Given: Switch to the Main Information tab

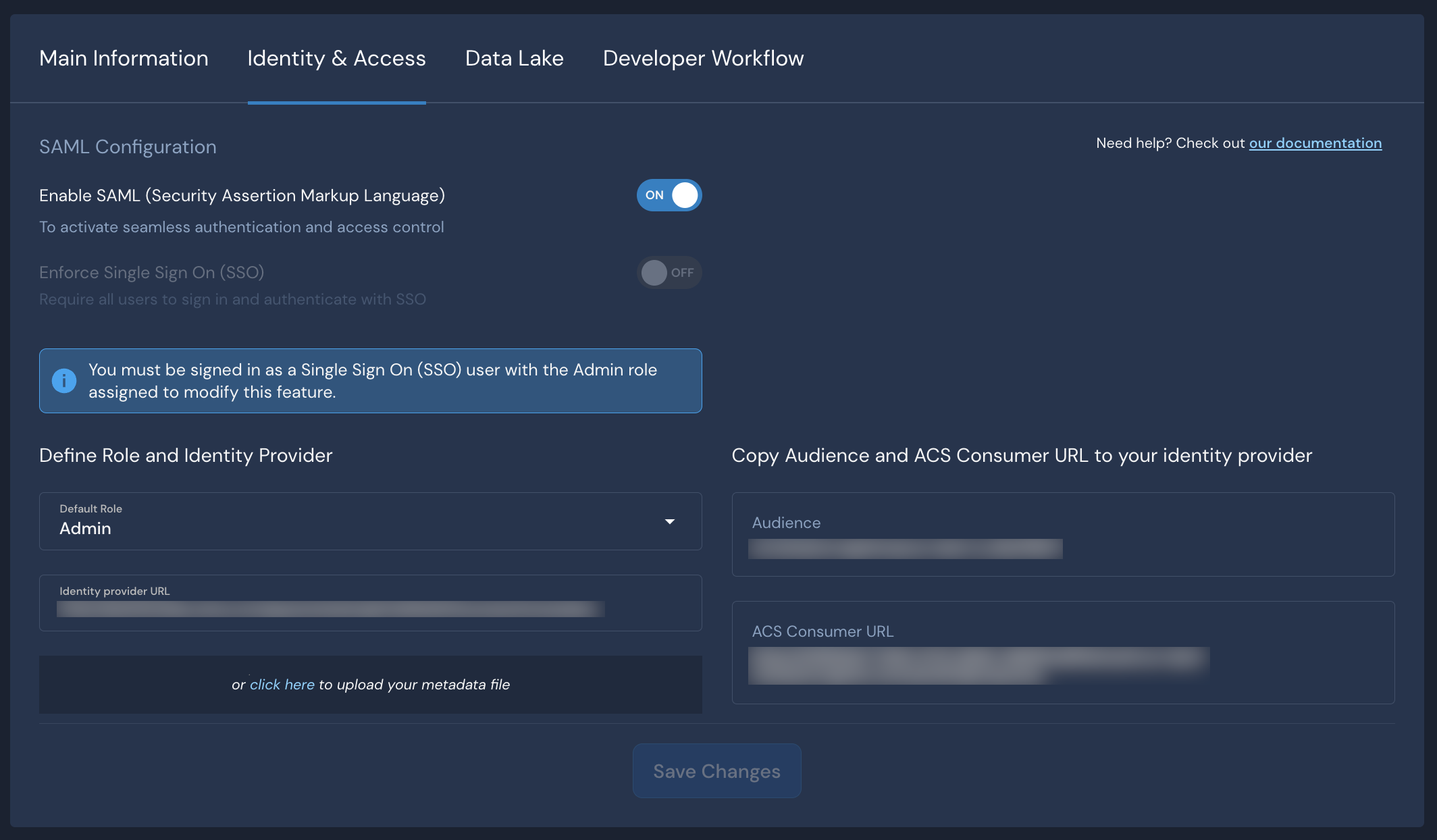Looking at the screenshot, I should coord(124,58).
